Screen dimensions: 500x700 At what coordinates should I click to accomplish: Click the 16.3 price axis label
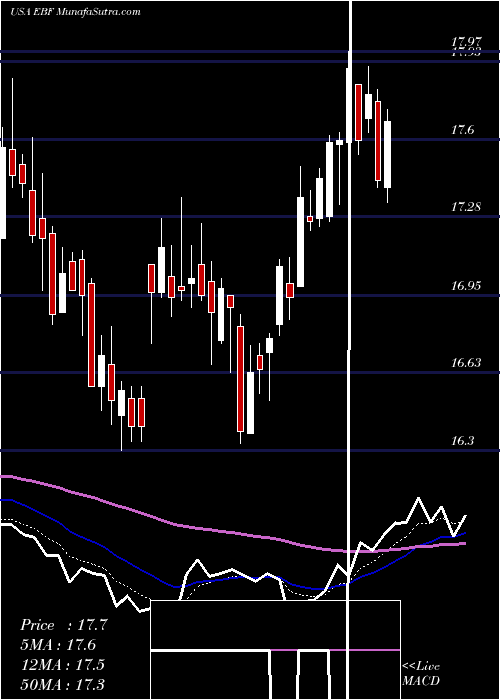tap(463, 441)
